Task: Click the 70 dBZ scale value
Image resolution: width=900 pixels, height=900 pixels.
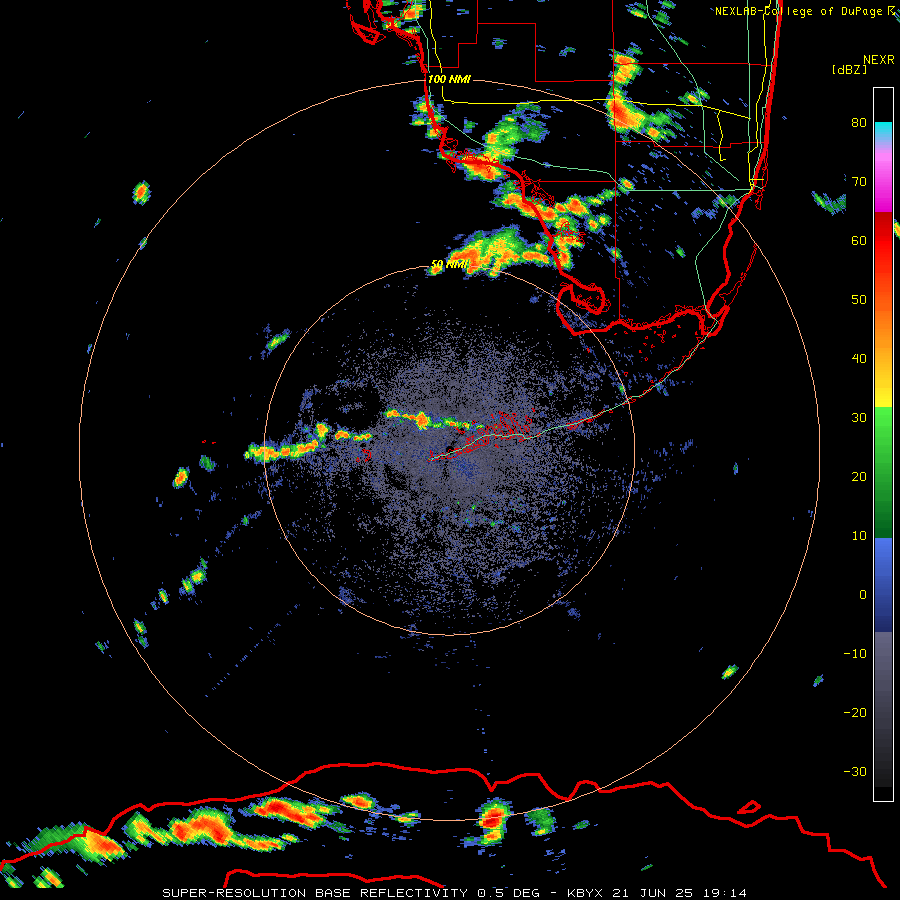Action: click(859, 182)
